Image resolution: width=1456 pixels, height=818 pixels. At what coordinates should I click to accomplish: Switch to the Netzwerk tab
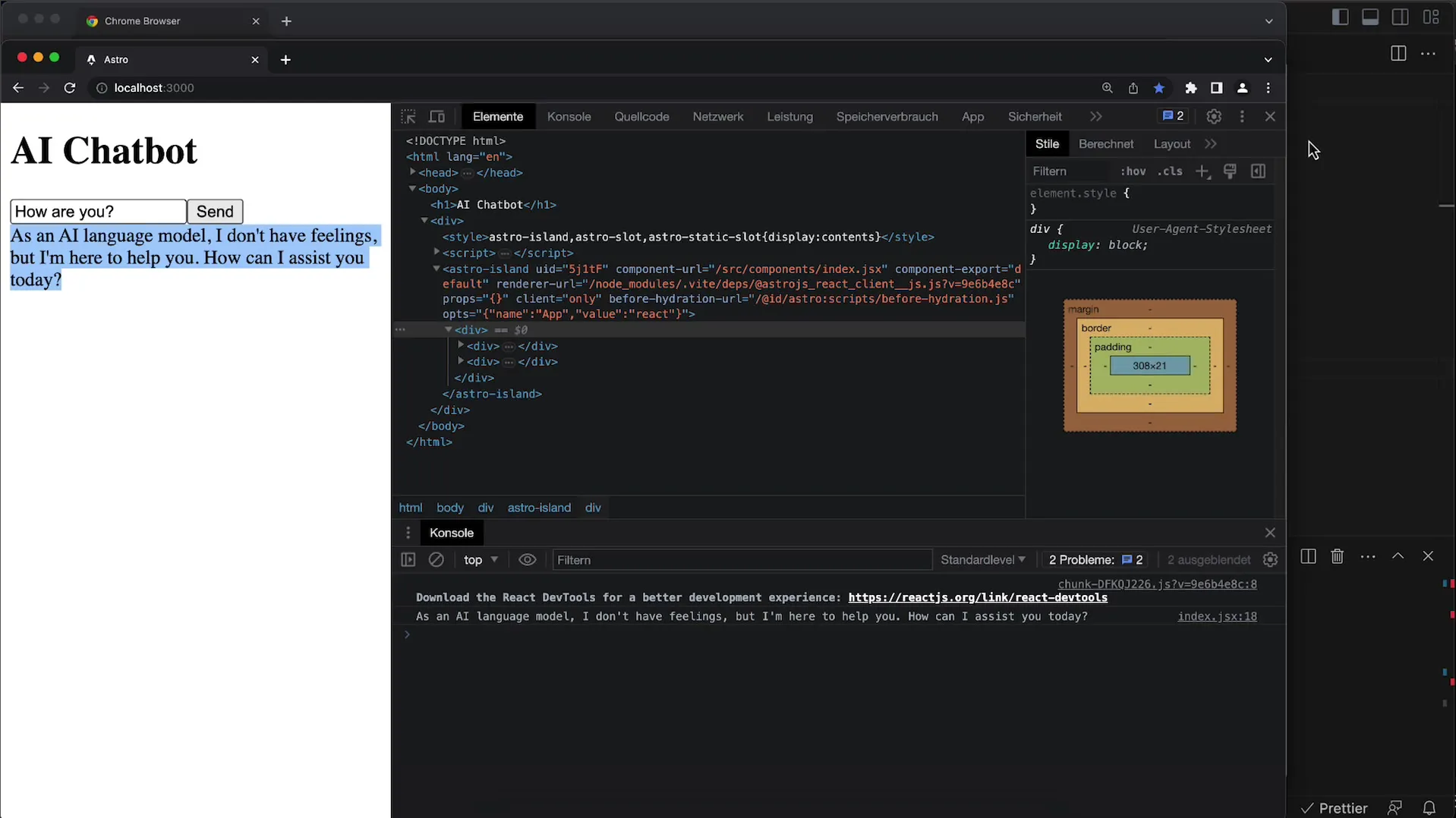pyautogui.click(x=717, y=117)
